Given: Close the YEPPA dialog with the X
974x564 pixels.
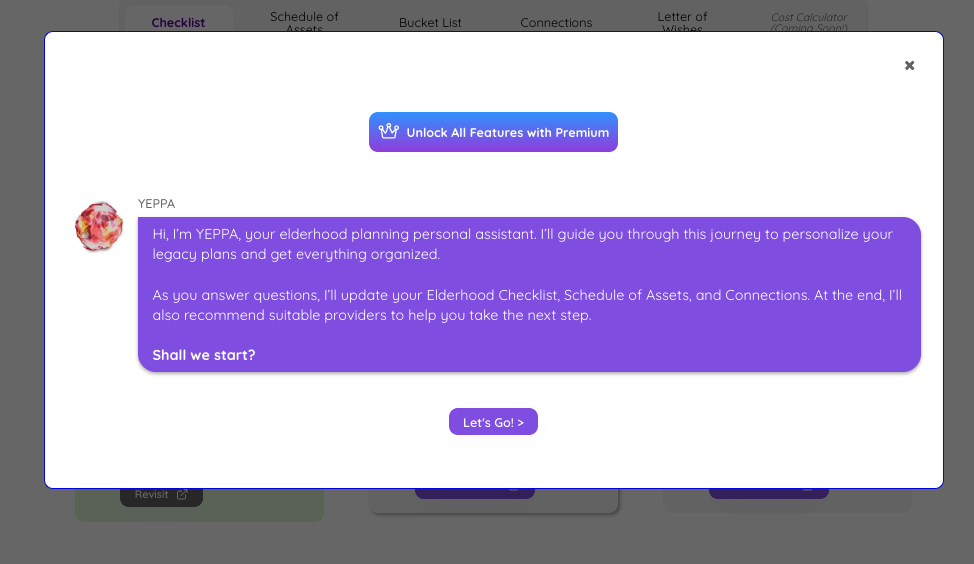Looking at the screenshot, I should point(909,66).
